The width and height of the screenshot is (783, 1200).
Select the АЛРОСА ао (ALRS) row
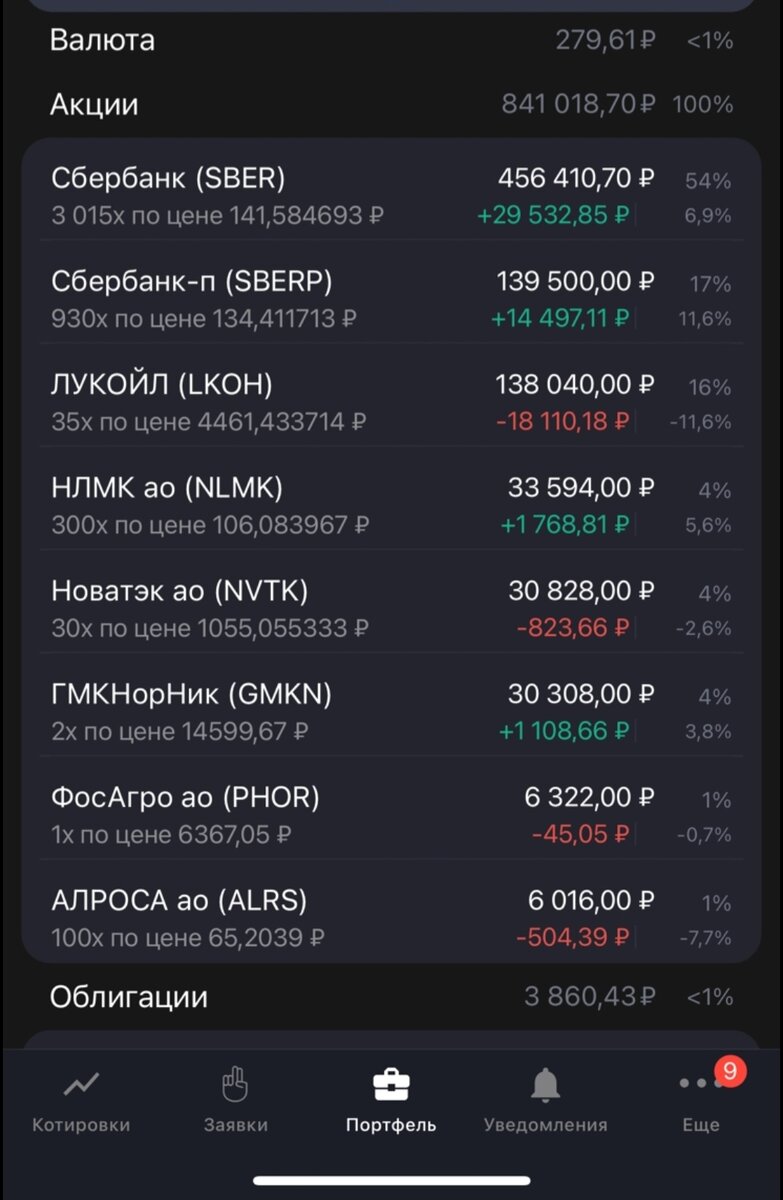[x=391, y=917]
